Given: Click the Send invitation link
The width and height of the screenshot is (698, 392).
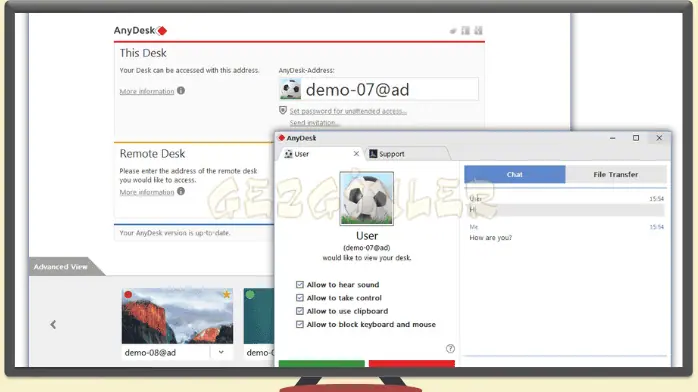Looking at the screenshot, I should pos(314,122).
